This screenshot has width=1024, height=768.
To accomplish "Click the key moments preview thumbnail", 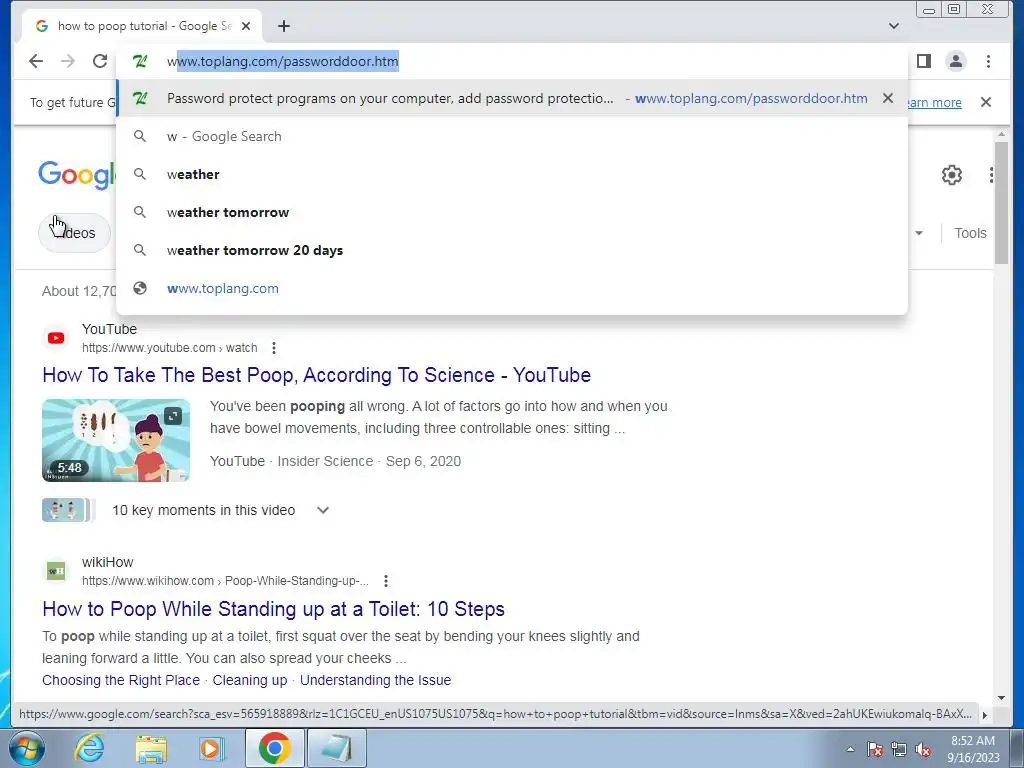I will click(68, 510).
